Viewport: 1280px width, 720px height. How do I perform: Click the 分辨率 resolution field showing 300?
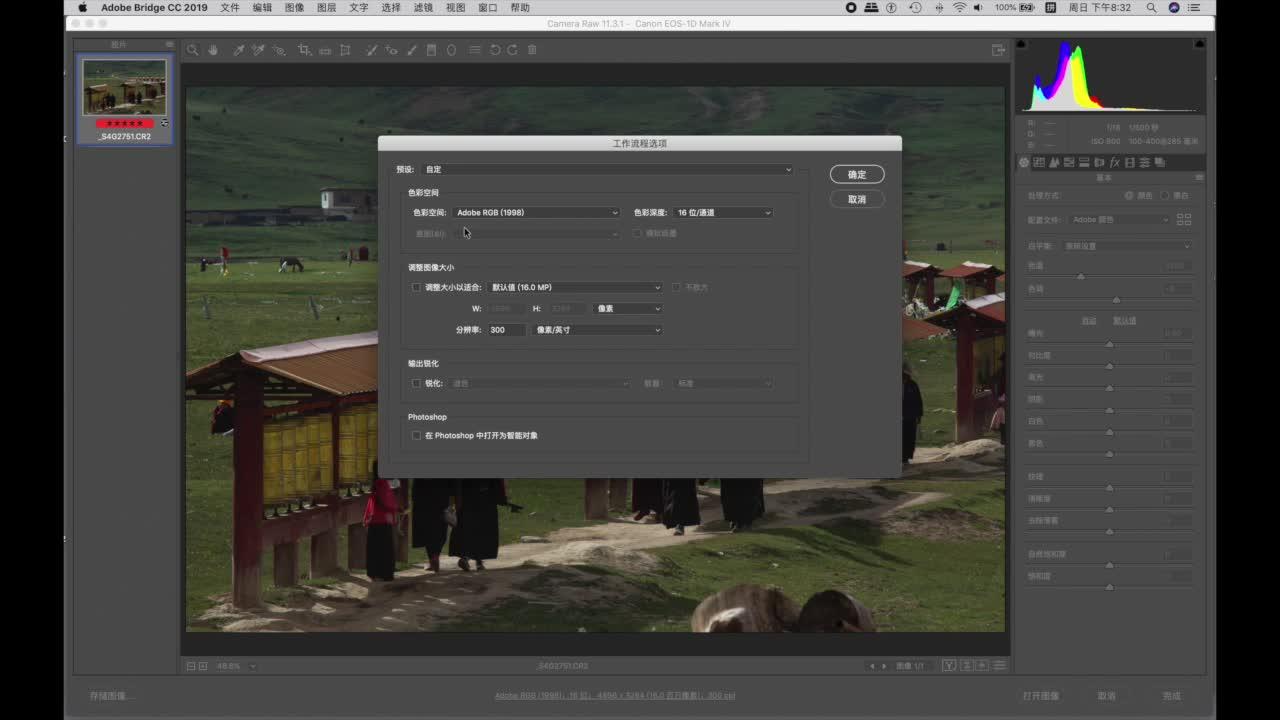tap(506, 330)
